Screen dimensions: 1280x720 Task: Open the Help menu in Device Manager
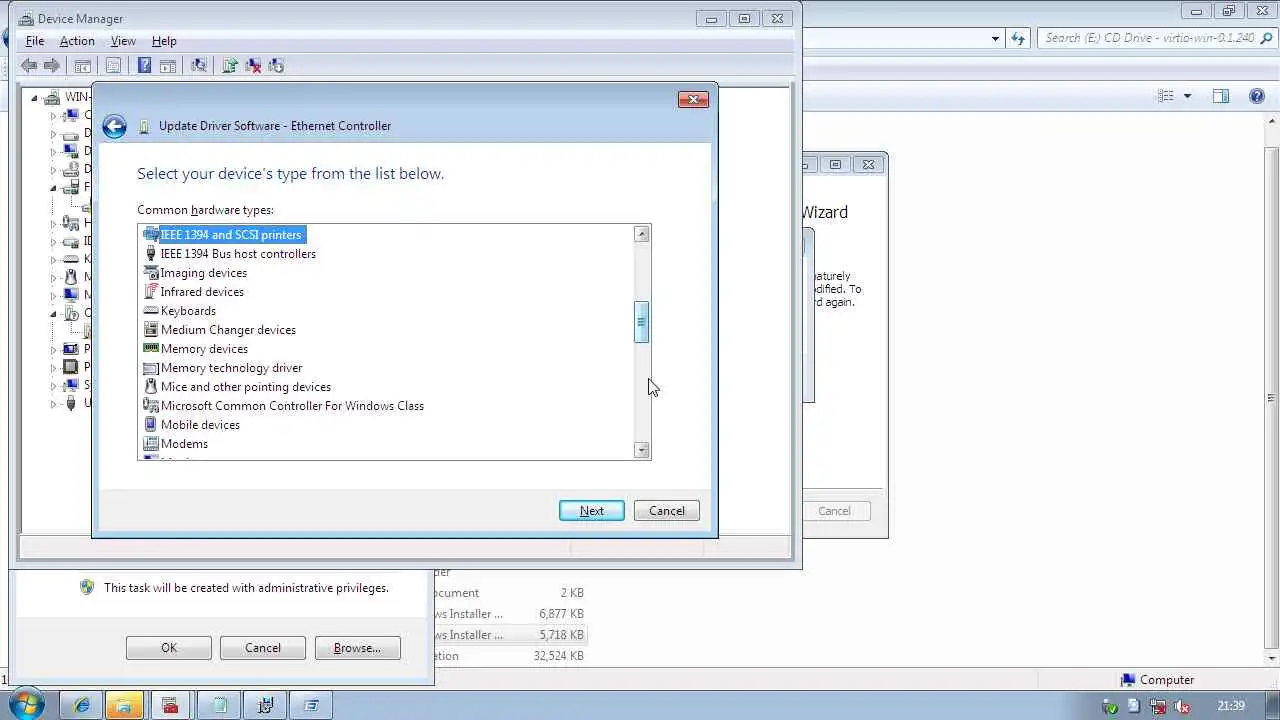point(164,41)
